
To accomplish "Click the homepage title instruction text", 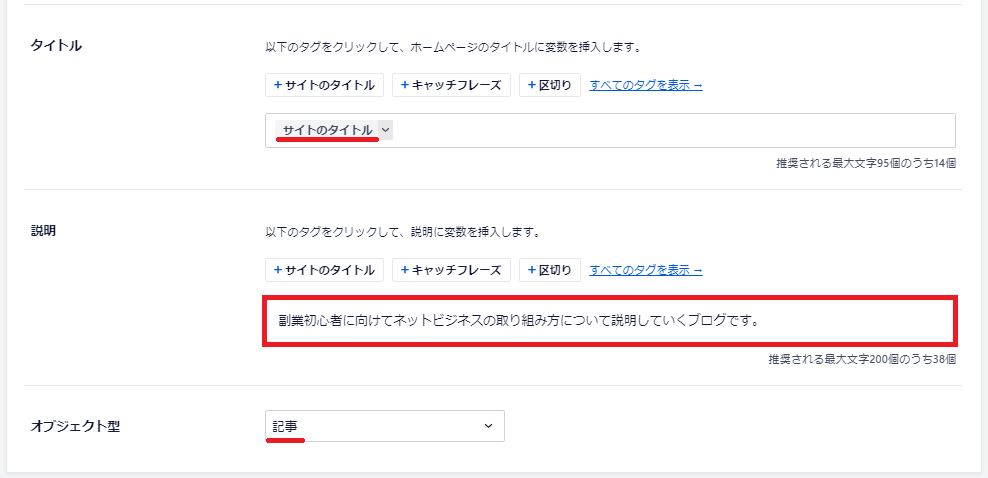I will coord(453,47).
